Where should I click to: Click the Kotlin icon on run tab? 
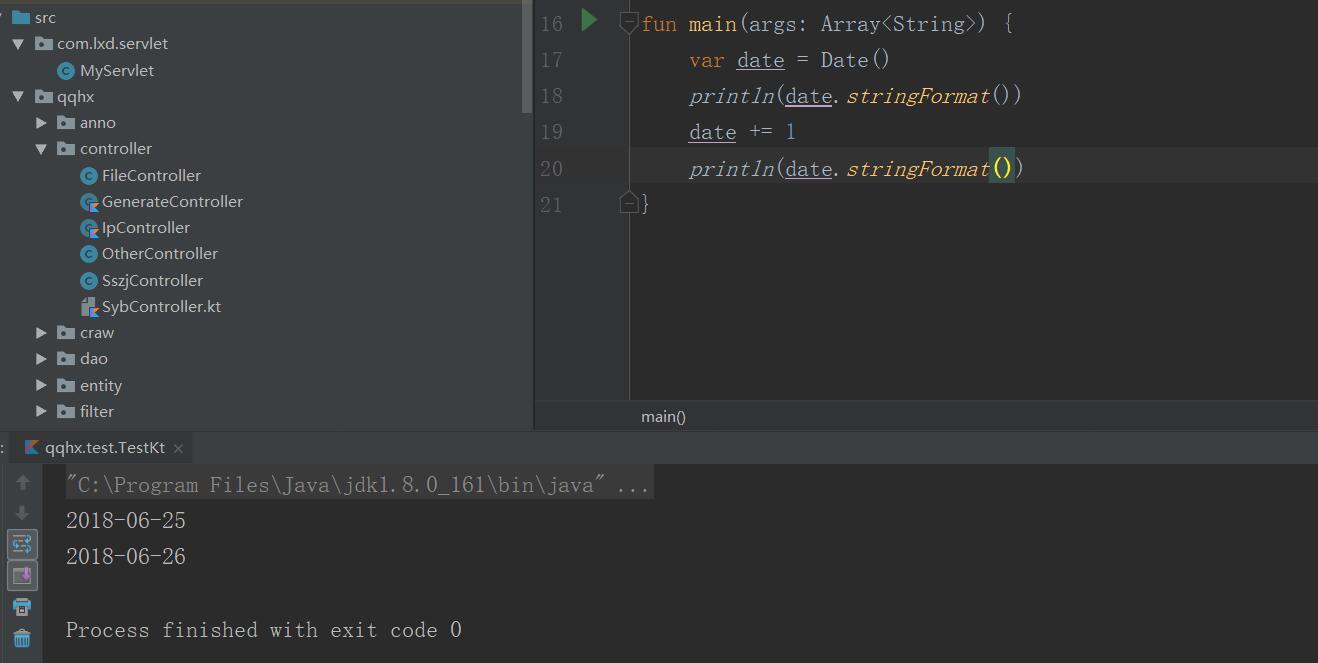click(32, 448)
